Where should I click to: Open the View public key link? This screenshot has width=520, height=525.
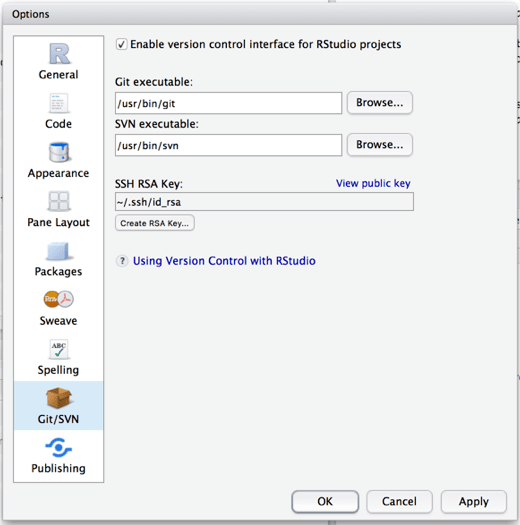pyautogui.click(x=373, y=183)
